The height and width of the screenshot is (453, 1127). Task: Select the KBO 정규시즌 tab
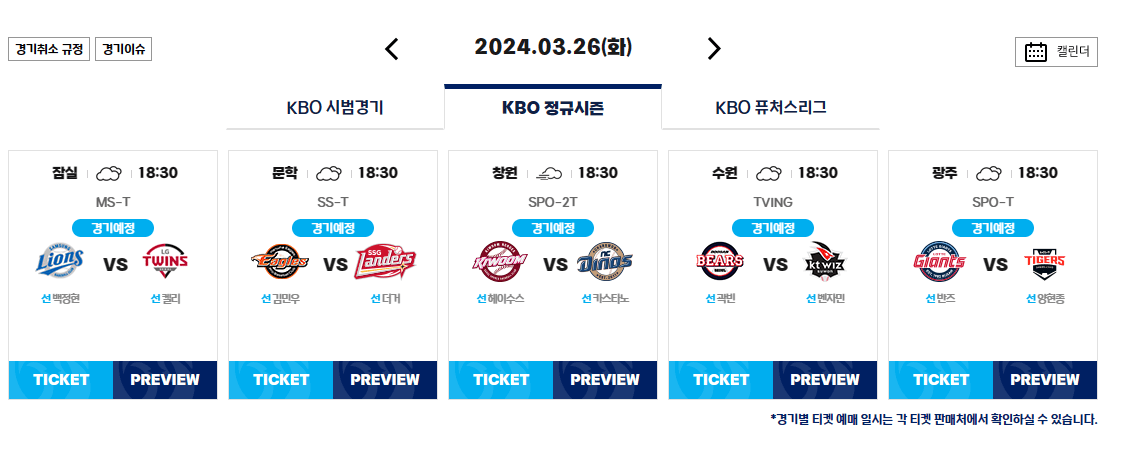[553, 108]
